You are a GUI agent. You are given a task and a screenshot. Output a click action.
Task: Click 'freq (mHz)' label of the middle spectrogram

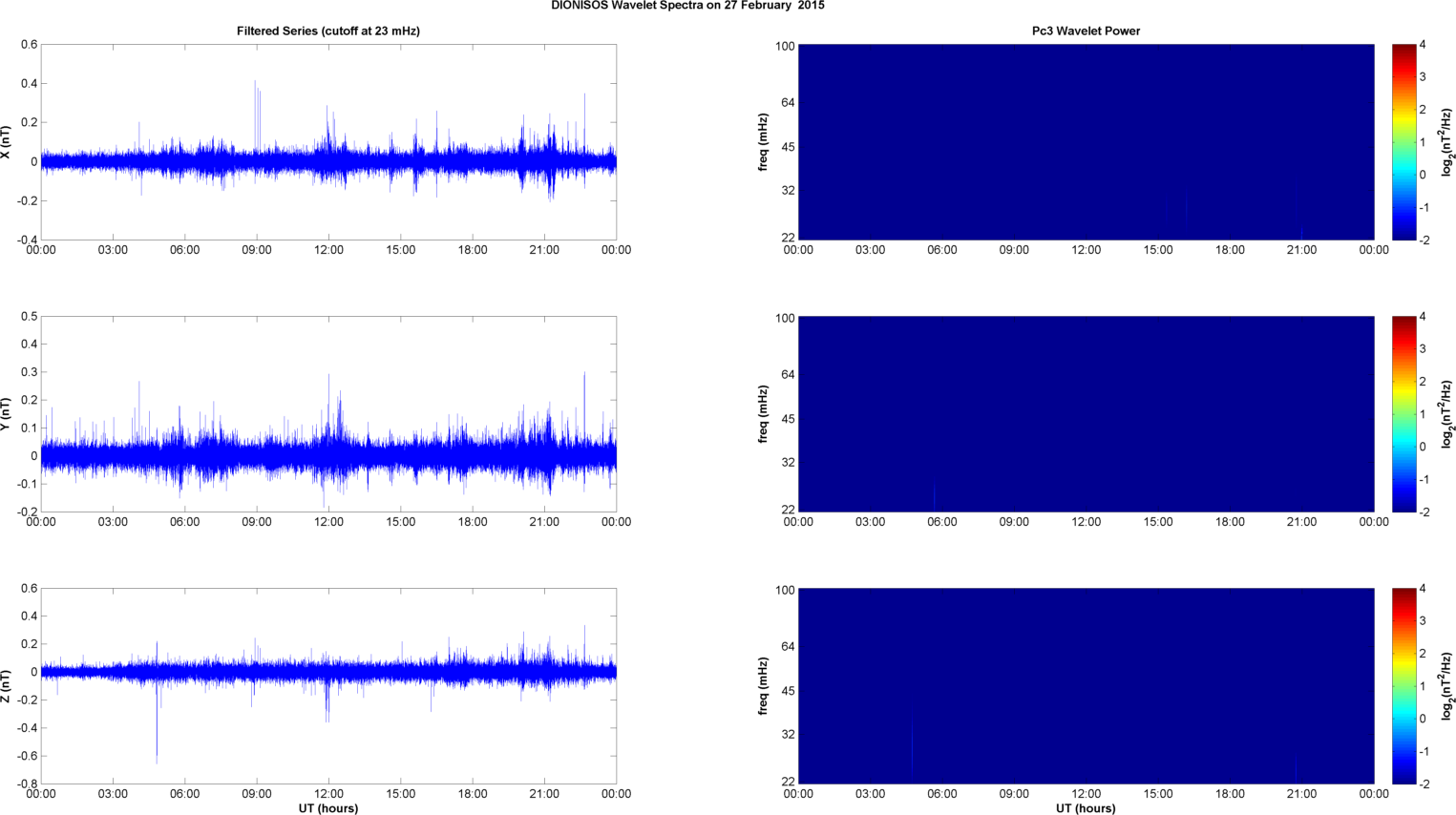tap(764, 414)
